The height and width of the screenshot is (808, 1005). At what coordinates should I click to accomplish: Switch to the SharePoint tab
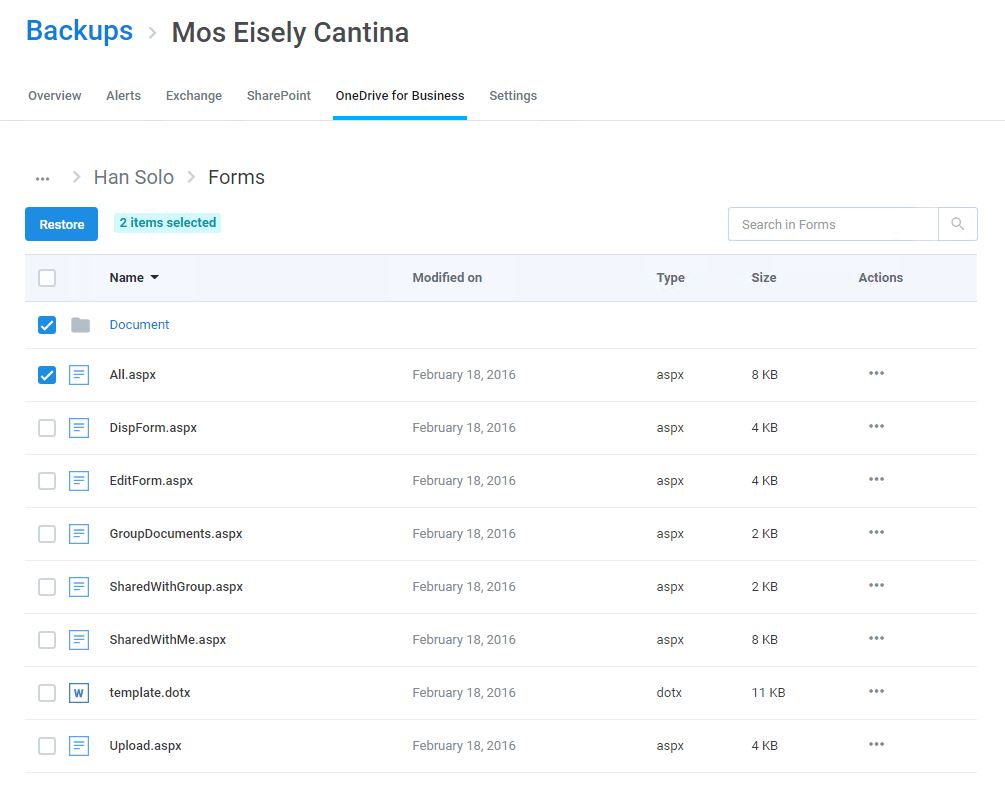coord(279,95)
